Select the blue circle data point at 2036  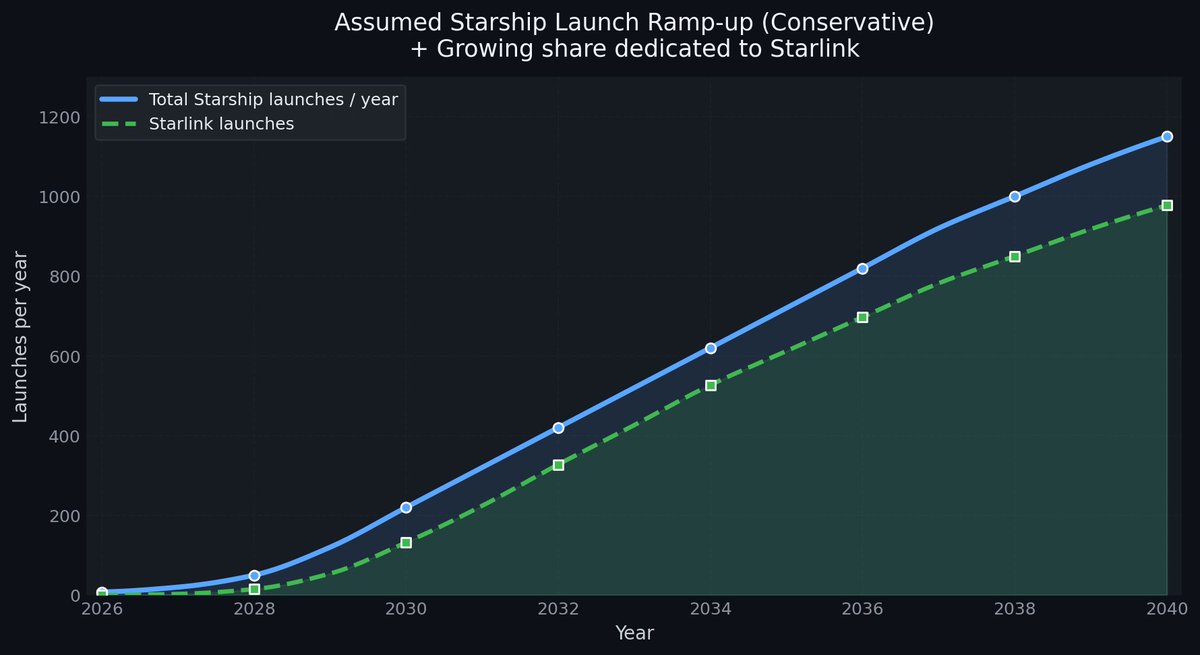(x=862, y=269)
